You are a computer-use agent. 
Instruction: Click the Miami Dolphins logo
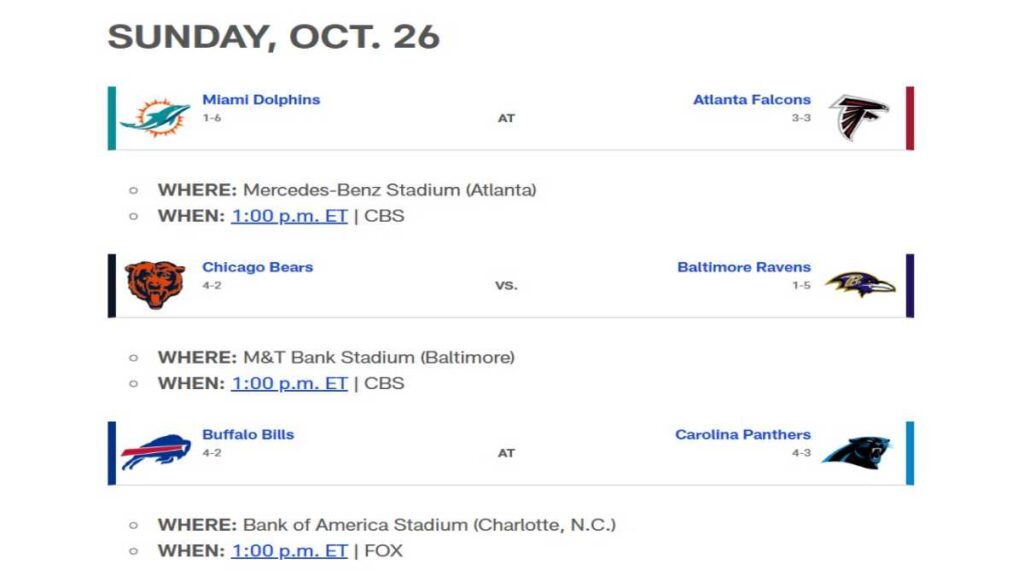(155, 118)
